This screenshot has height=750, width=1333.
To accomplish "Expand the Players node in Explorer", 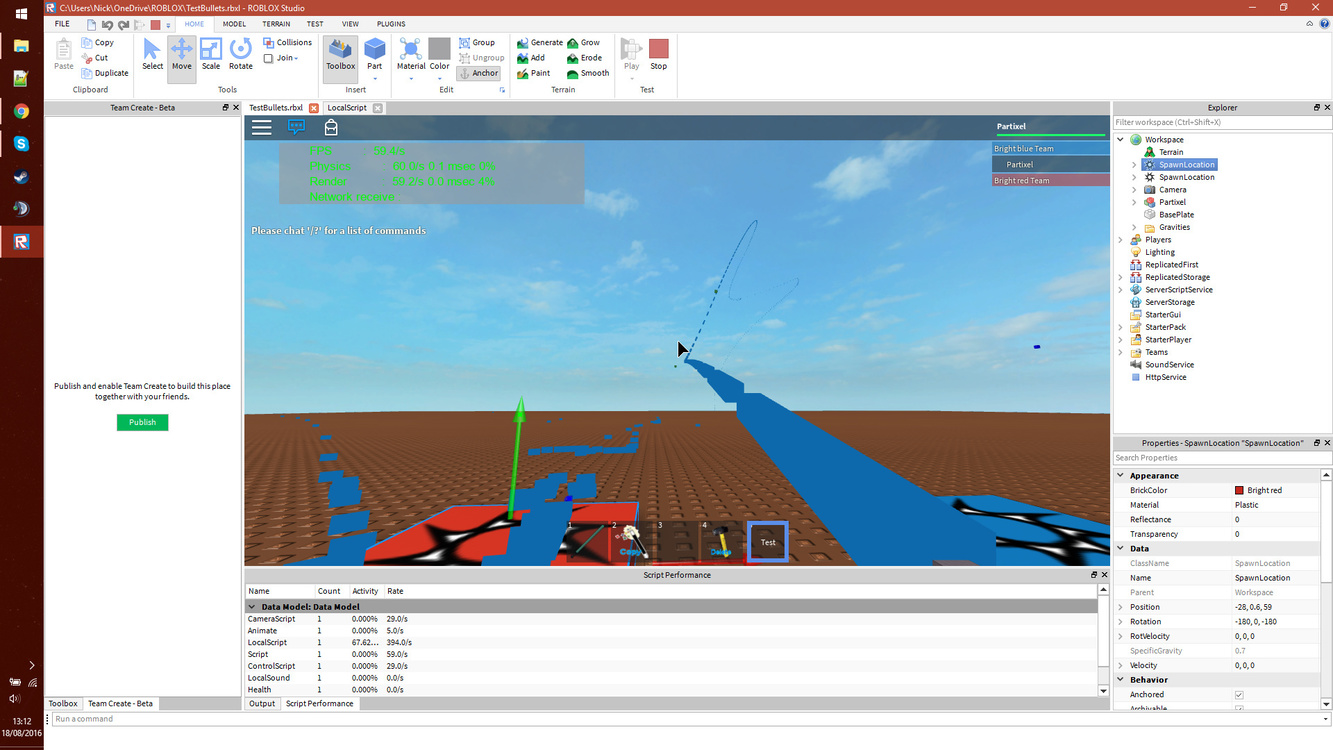I will click(x=1121, y=240).
